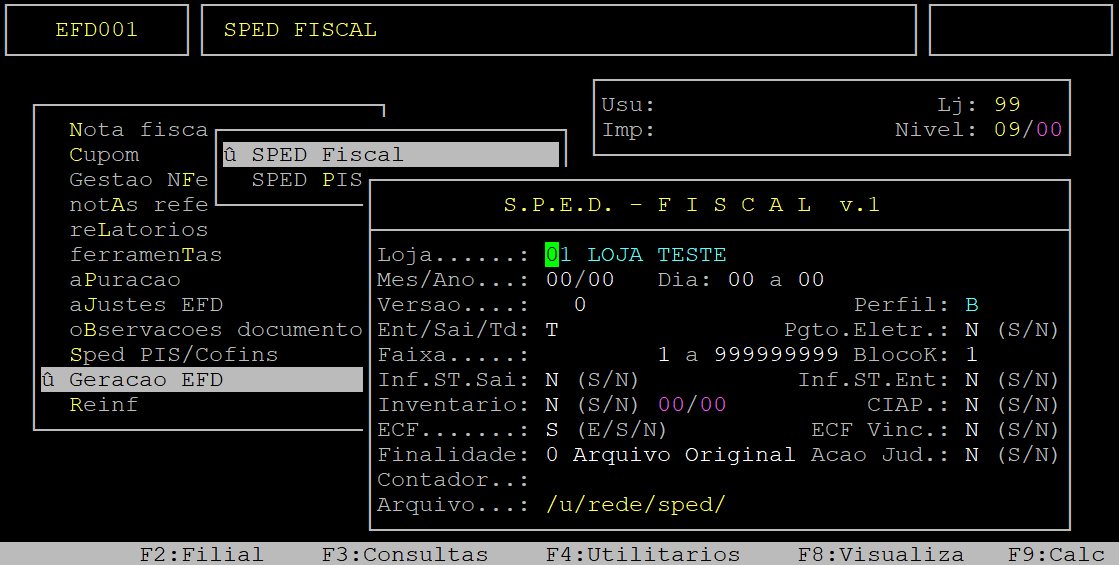
Task: Toggle Acao Jud. S/N value
Action: pyautogui.click(x=971, y=454)
